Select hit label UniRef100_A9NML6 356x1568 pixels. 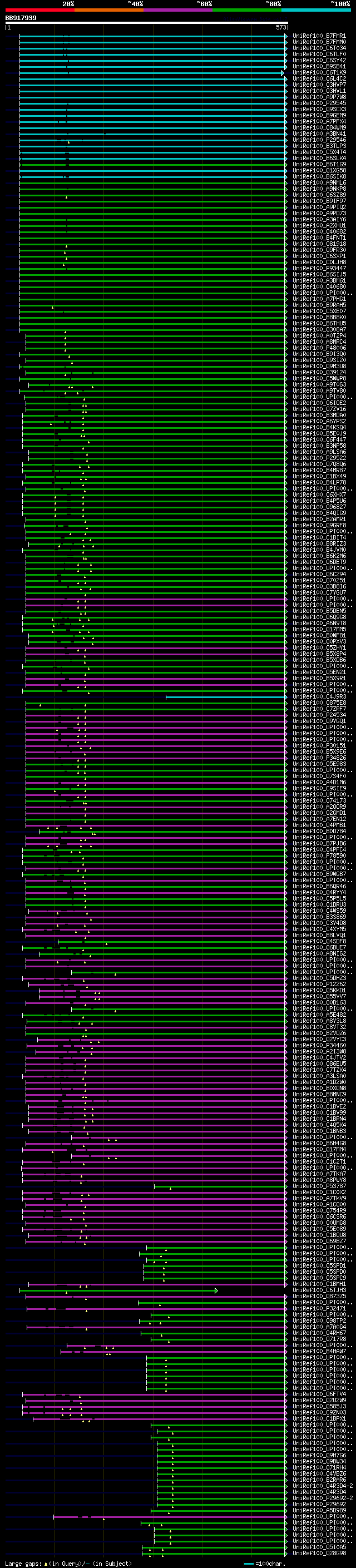[319, 182]
